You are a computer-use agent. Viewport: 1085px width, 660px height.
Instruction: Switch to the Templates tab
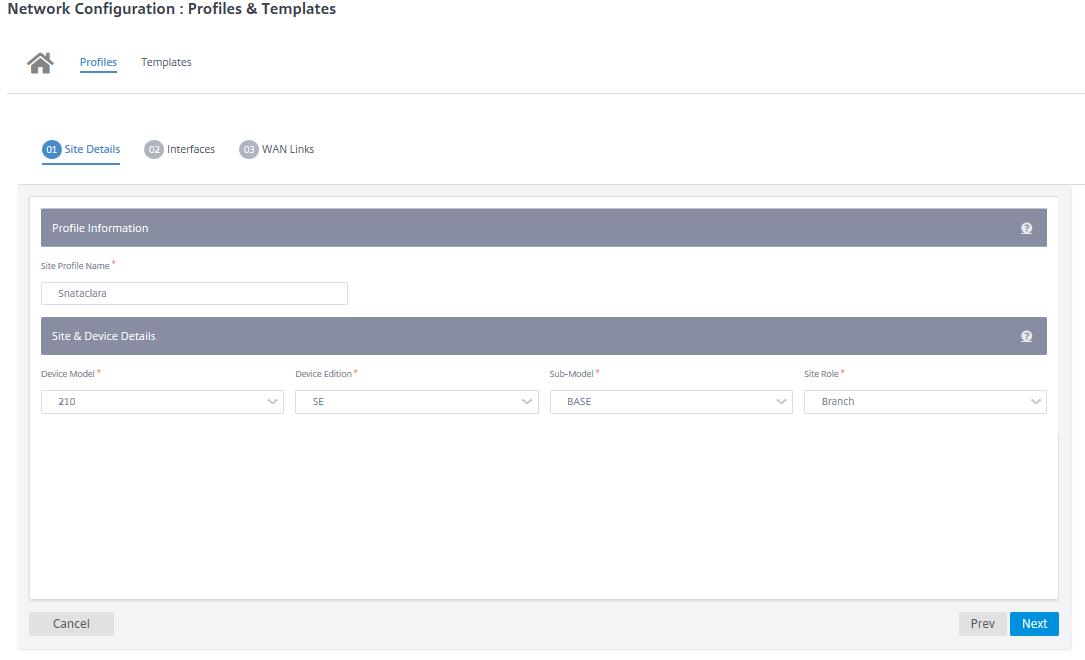click(166, 62)
